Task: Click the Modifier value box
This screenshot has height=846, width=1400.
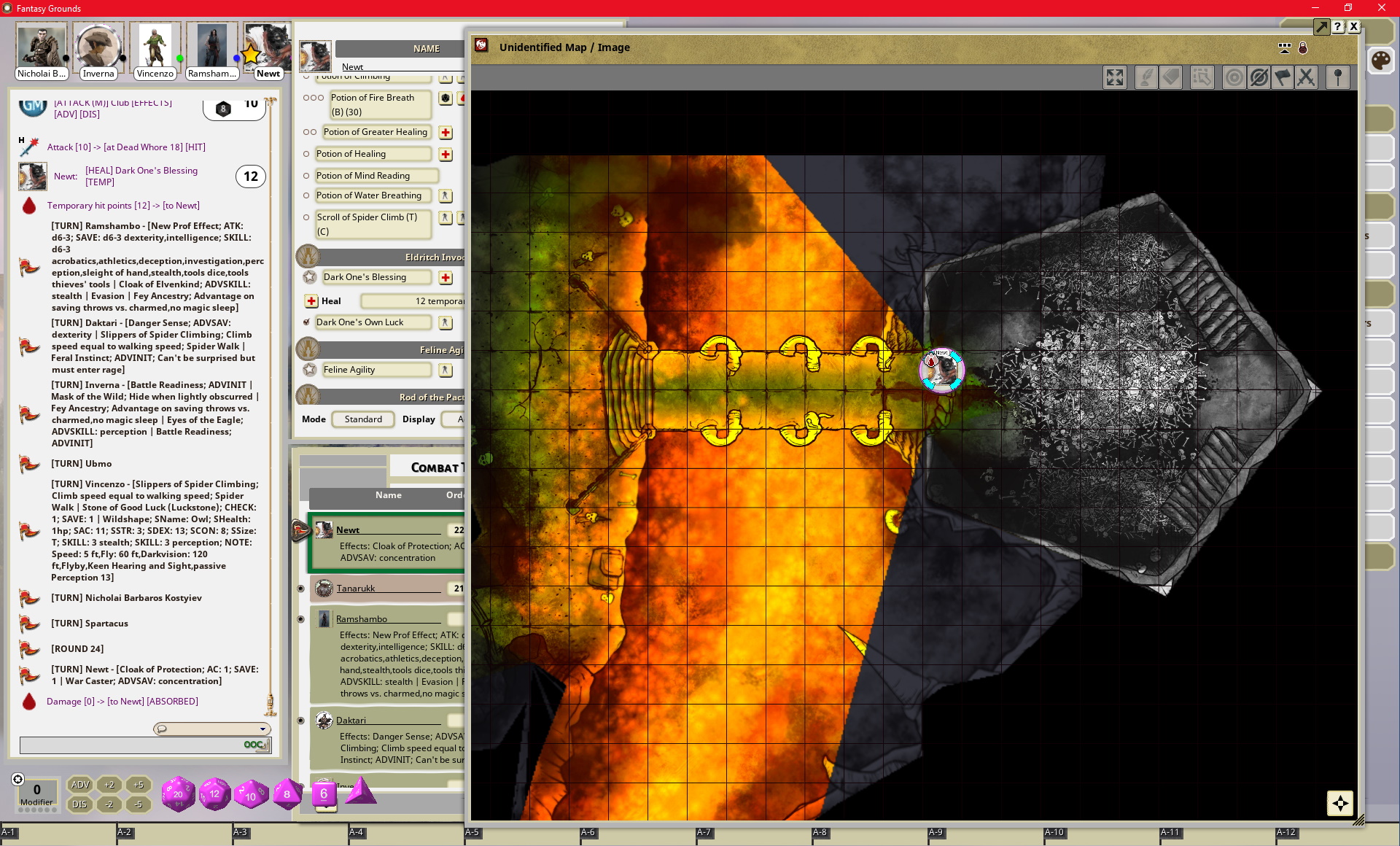Action: pyautogui.click(x=37, y=793)
